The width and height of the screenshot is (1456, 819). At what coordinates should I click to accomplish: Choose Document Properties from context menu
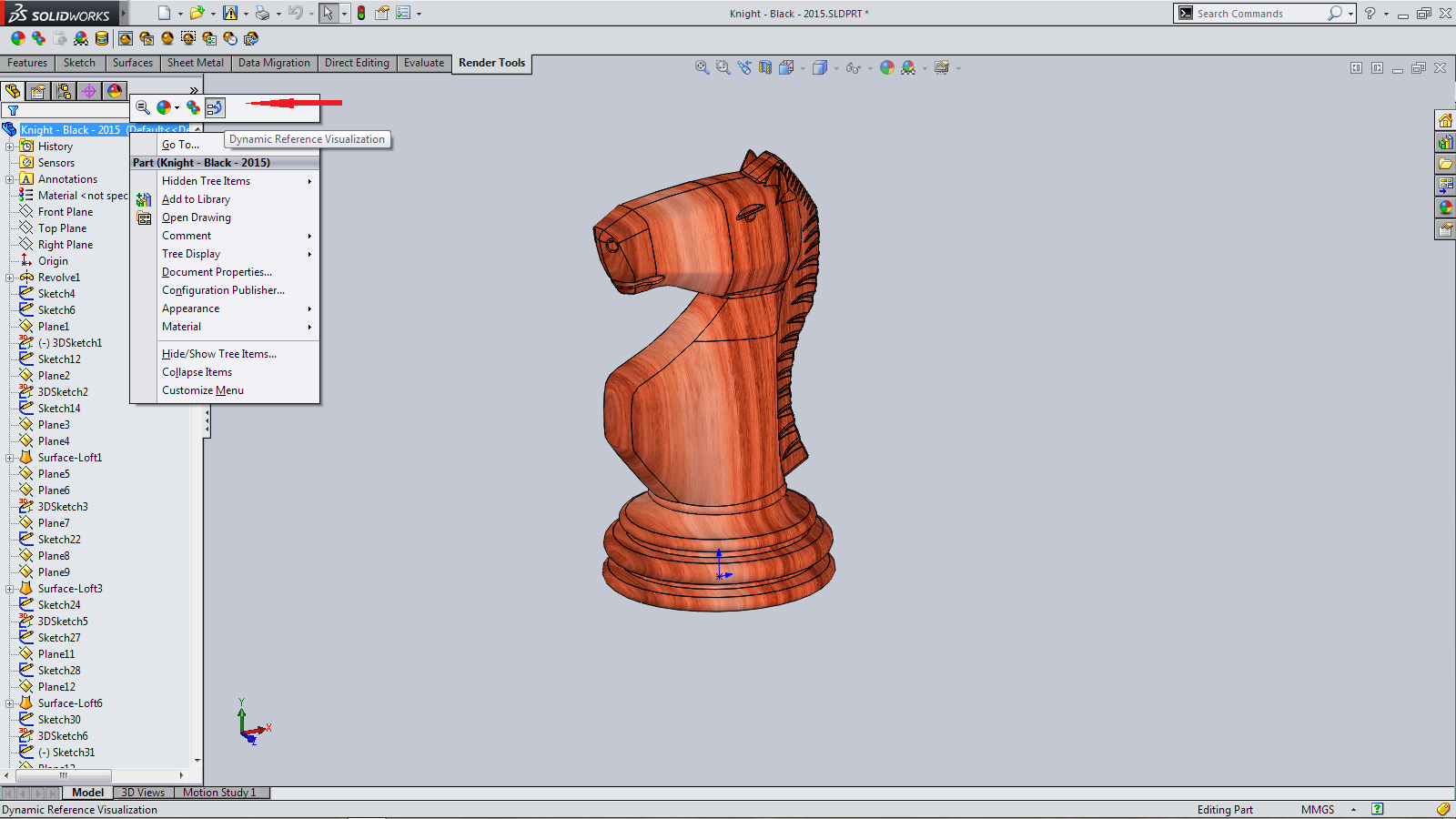217,272
